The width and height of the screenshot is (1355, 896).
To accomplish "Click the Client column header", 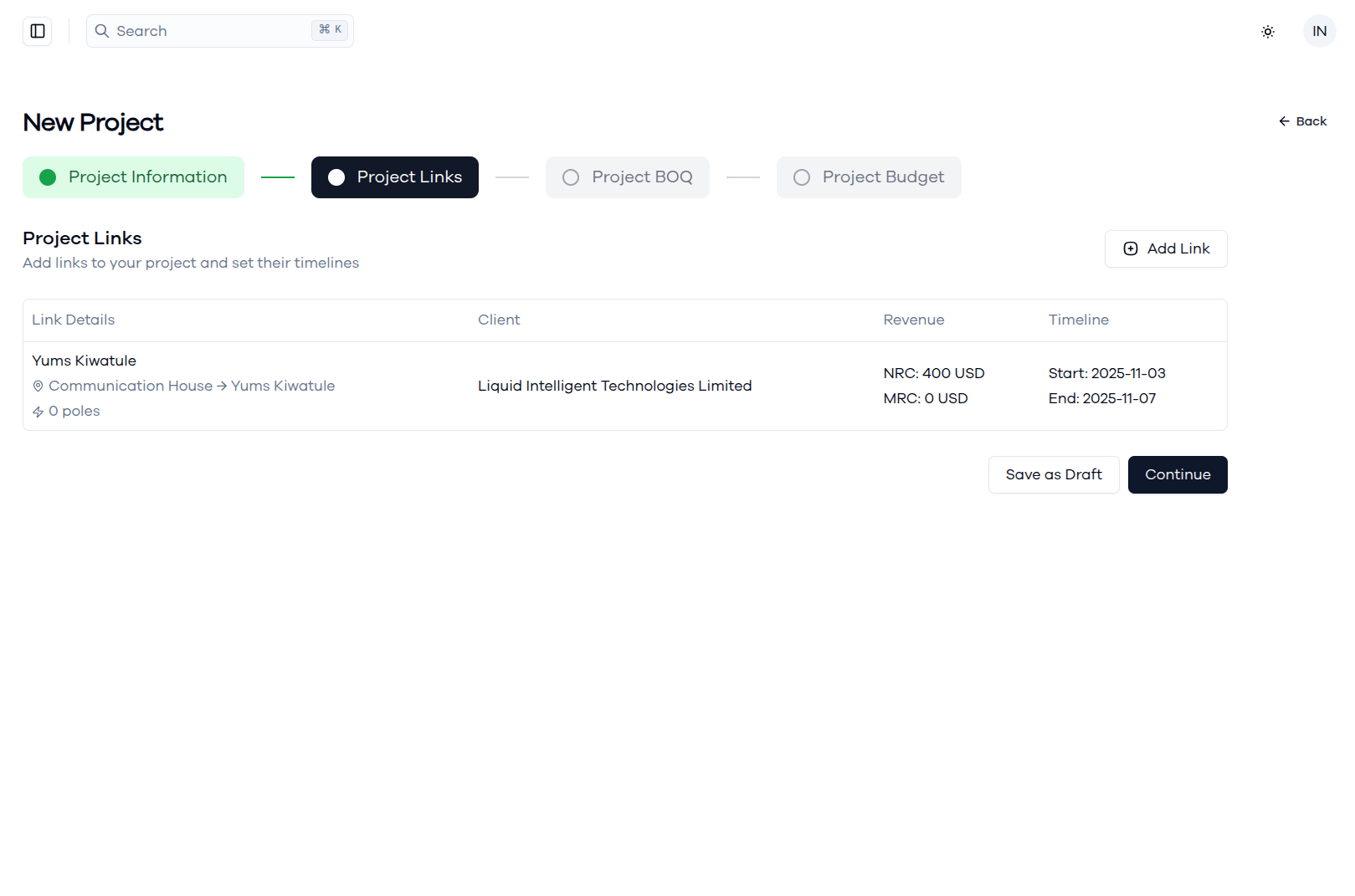I will 499,320.
